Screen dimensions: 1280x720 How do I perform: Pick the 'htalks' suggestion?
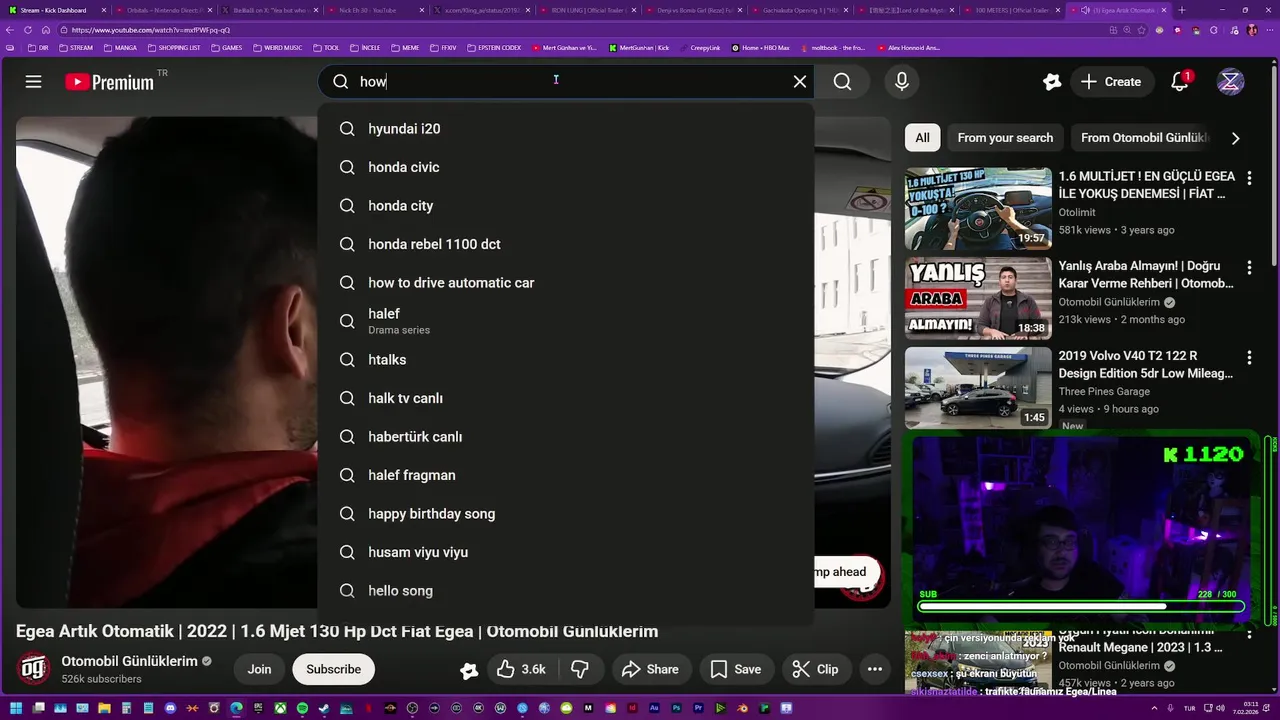click(565, 360)
